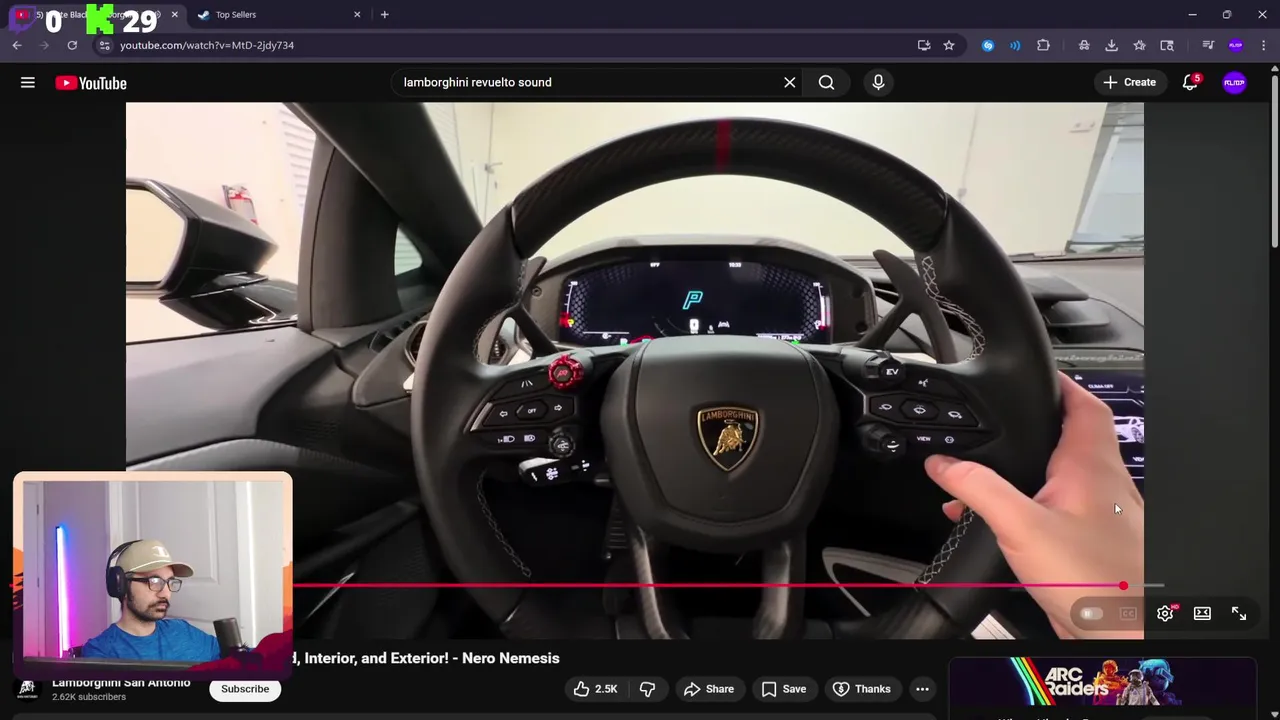Open browser bookmarks star list
The width and height of the screenshot is (1280, 720).
(x=1139, y=45)
